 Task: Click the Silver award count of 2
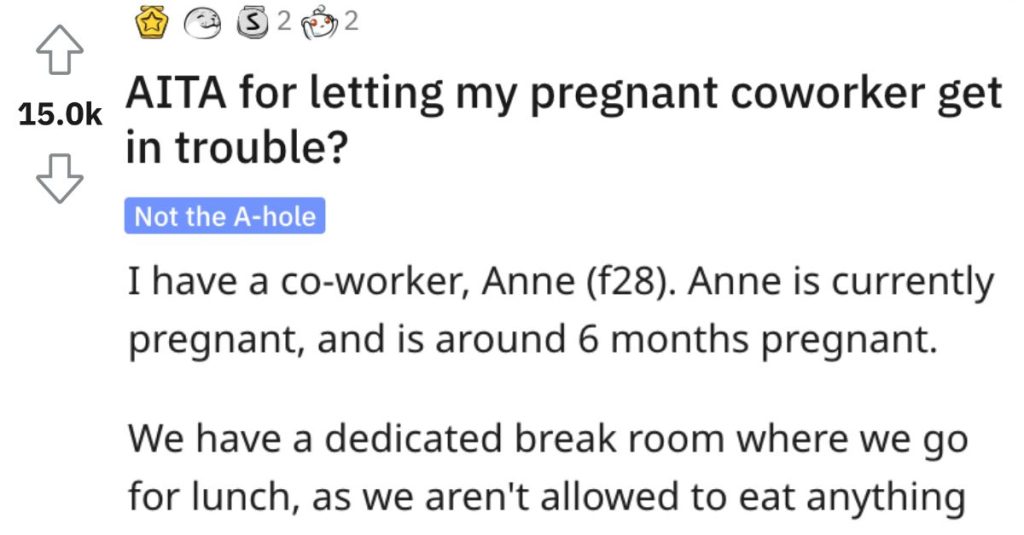283,22
